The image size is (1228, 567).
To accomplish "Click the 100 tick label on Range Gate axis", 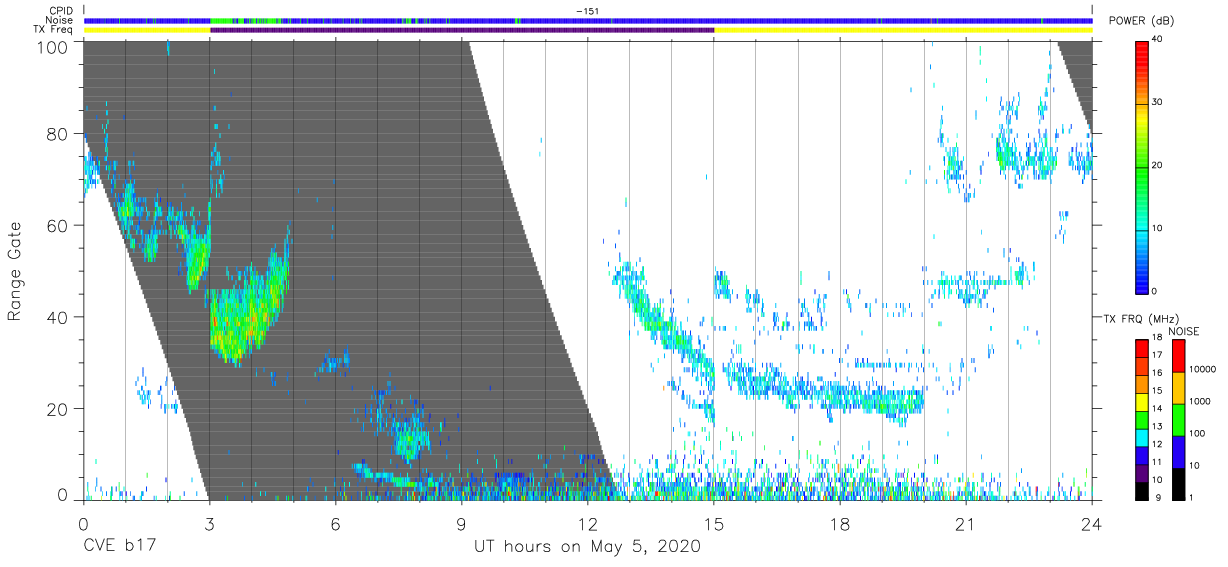I will tap(51, 46).
